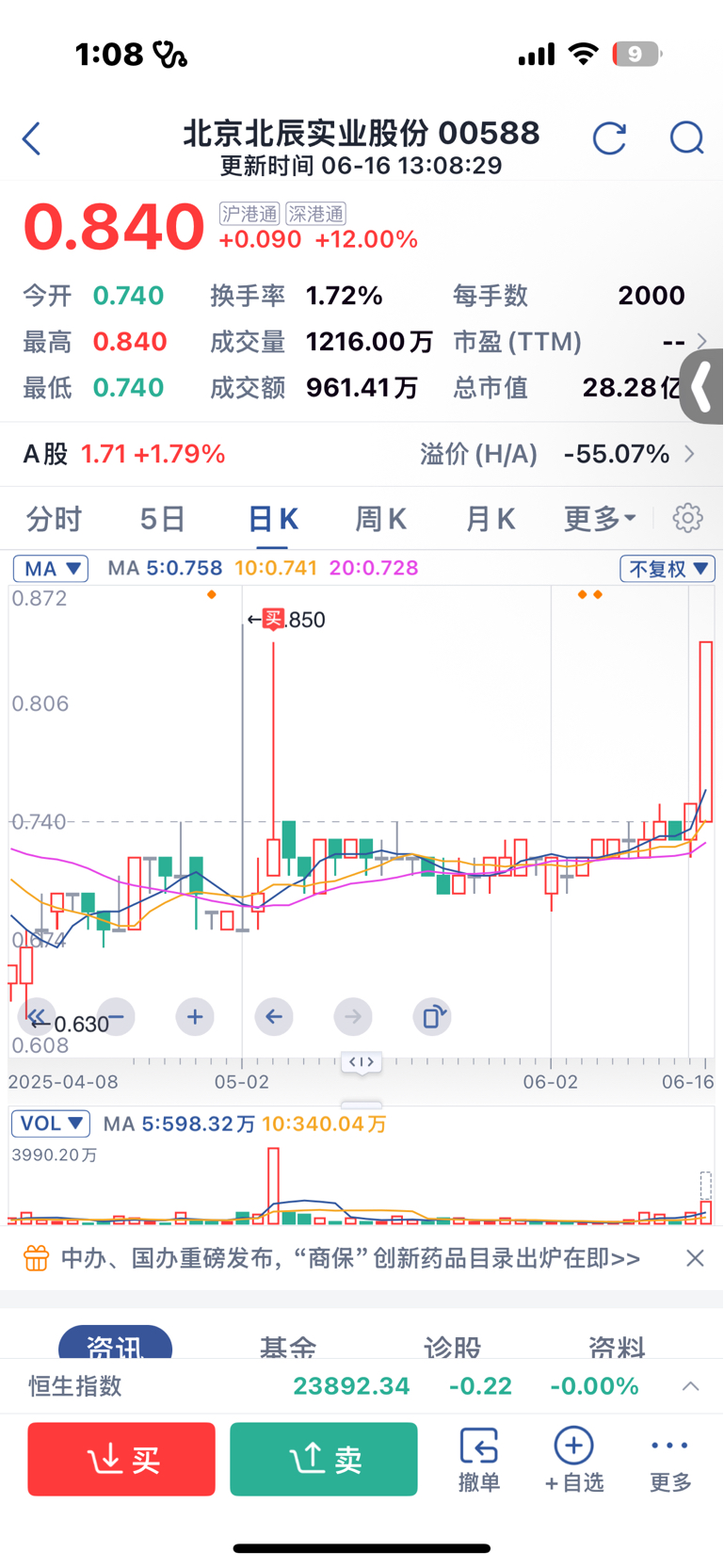Zoom out the K-line chart minus

point(116,1016)
